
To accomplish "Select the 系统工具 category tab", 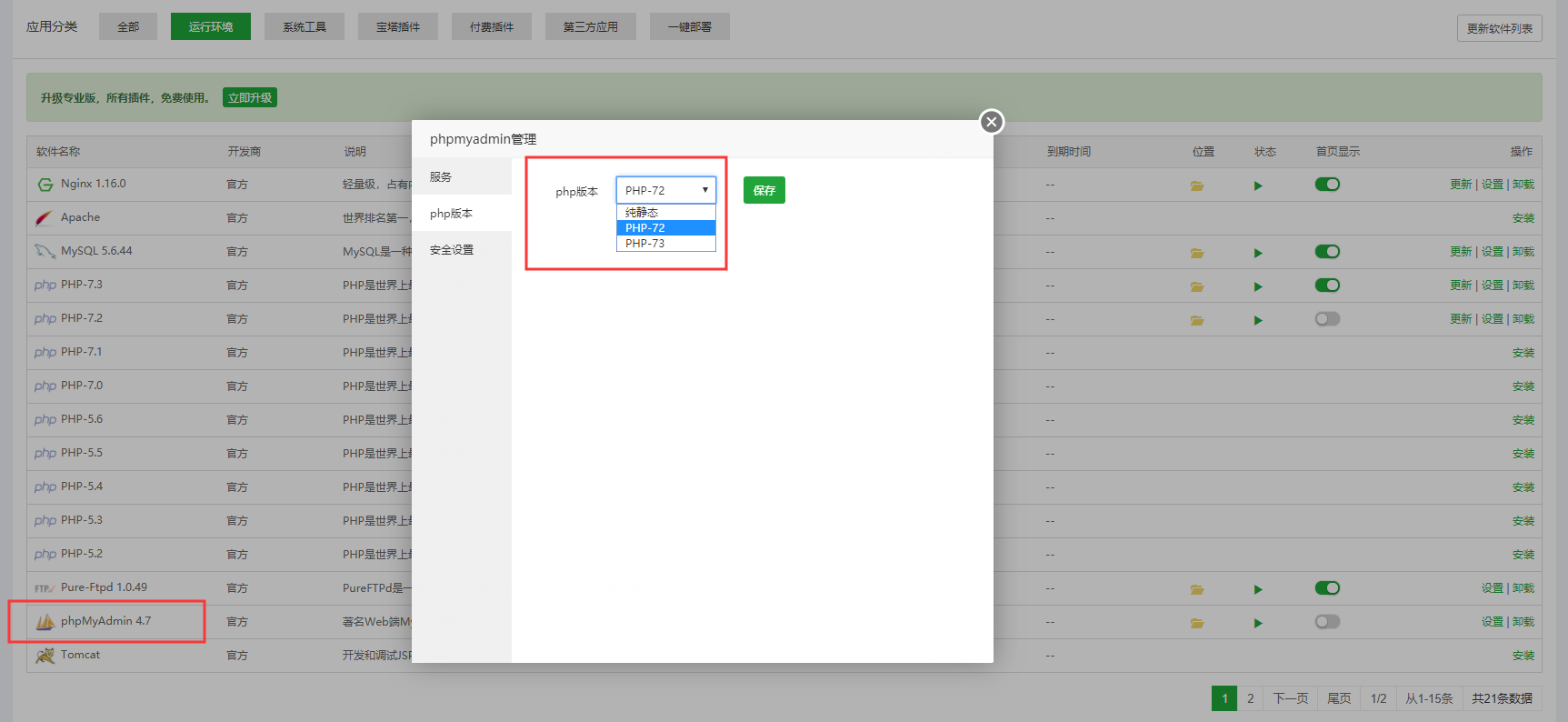I will click(x=305, y=26).
